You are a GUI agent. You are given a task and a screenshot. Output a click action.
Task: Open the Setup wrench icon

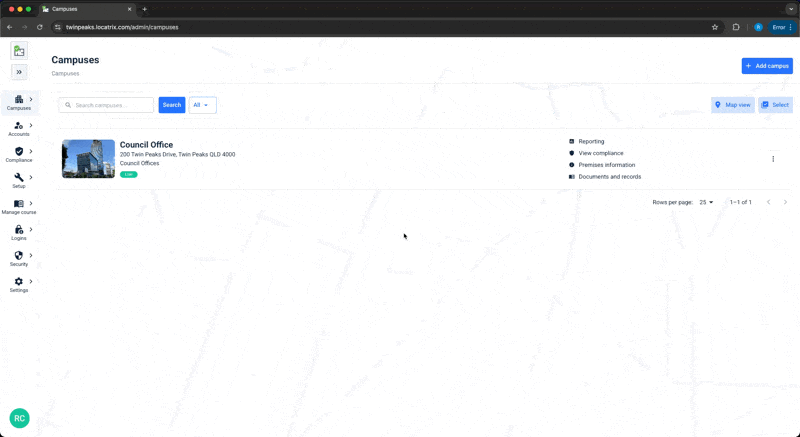(x=19, y=177)
